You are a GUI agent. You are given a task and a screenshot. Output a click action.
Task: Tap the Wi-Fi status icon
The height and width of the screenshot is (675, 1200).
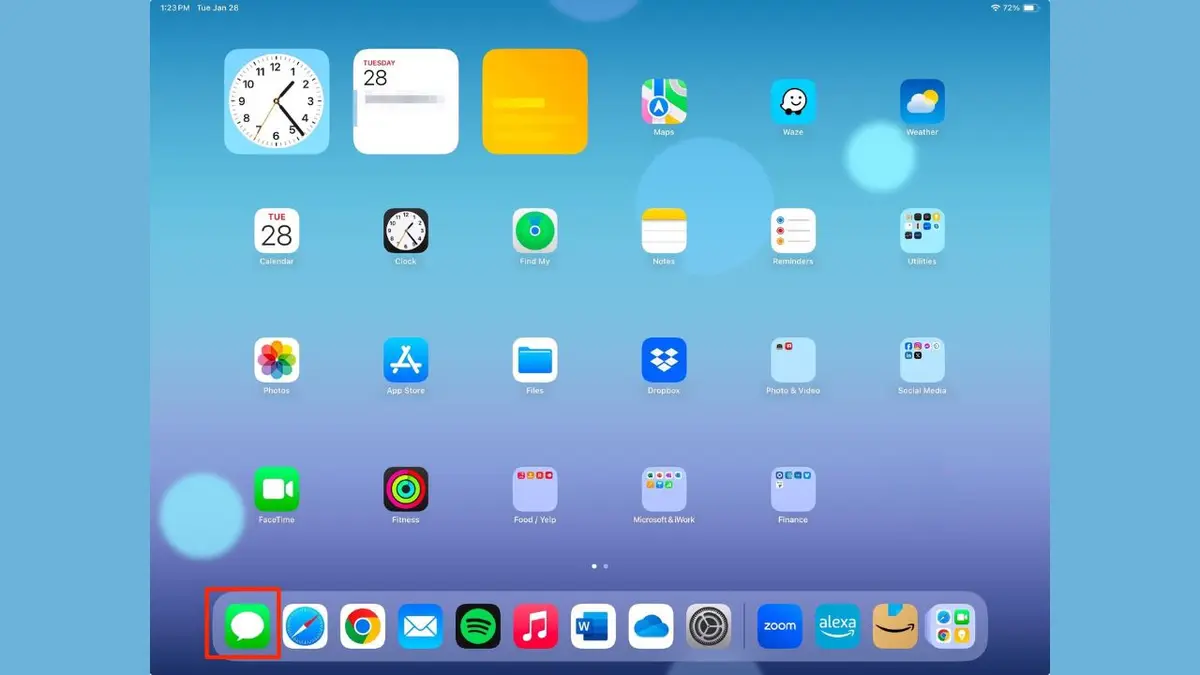click(x=995, y=7)
